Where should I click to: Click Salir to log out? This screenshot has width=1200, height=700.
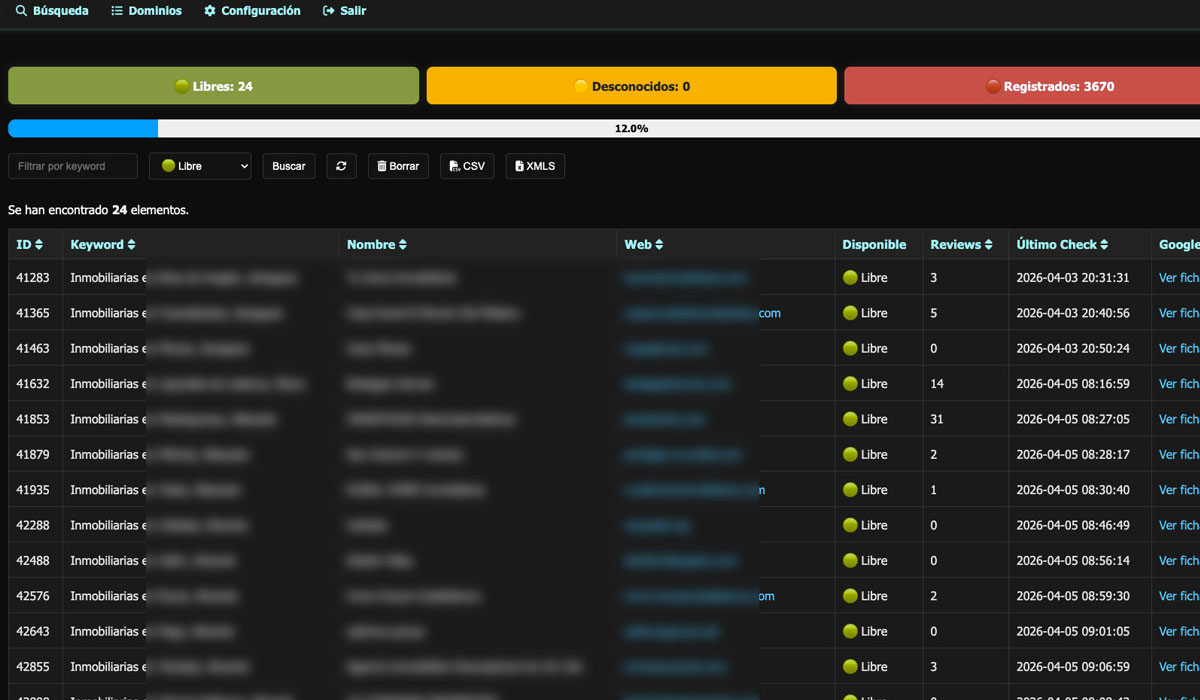(344, 11)
